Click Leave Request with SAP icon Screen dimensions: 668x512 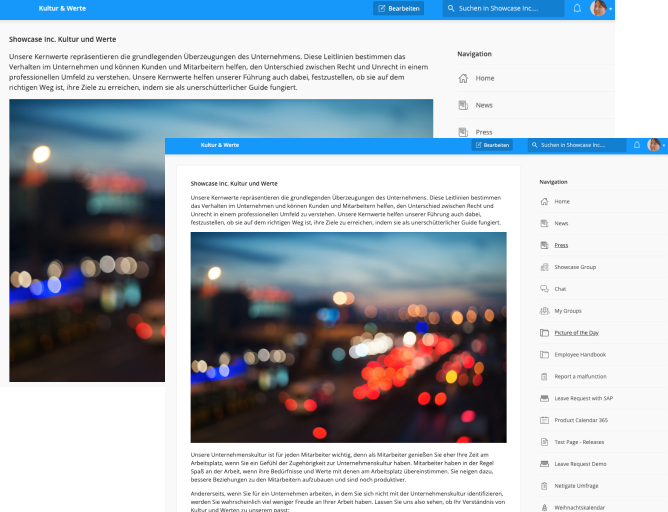click(544, 398)
